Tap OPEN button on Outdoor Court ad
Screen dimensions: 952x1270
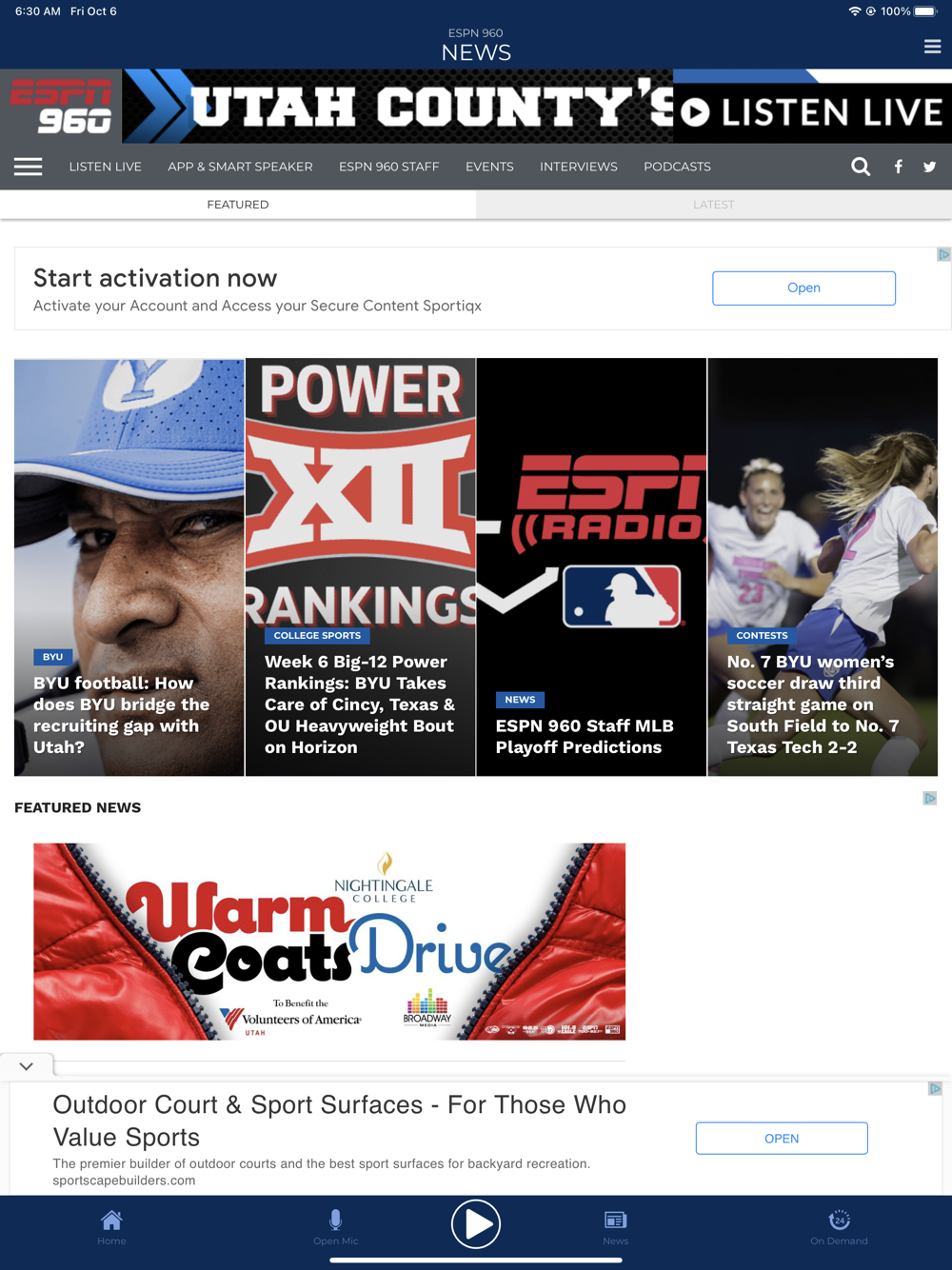tap(782, 1139)
